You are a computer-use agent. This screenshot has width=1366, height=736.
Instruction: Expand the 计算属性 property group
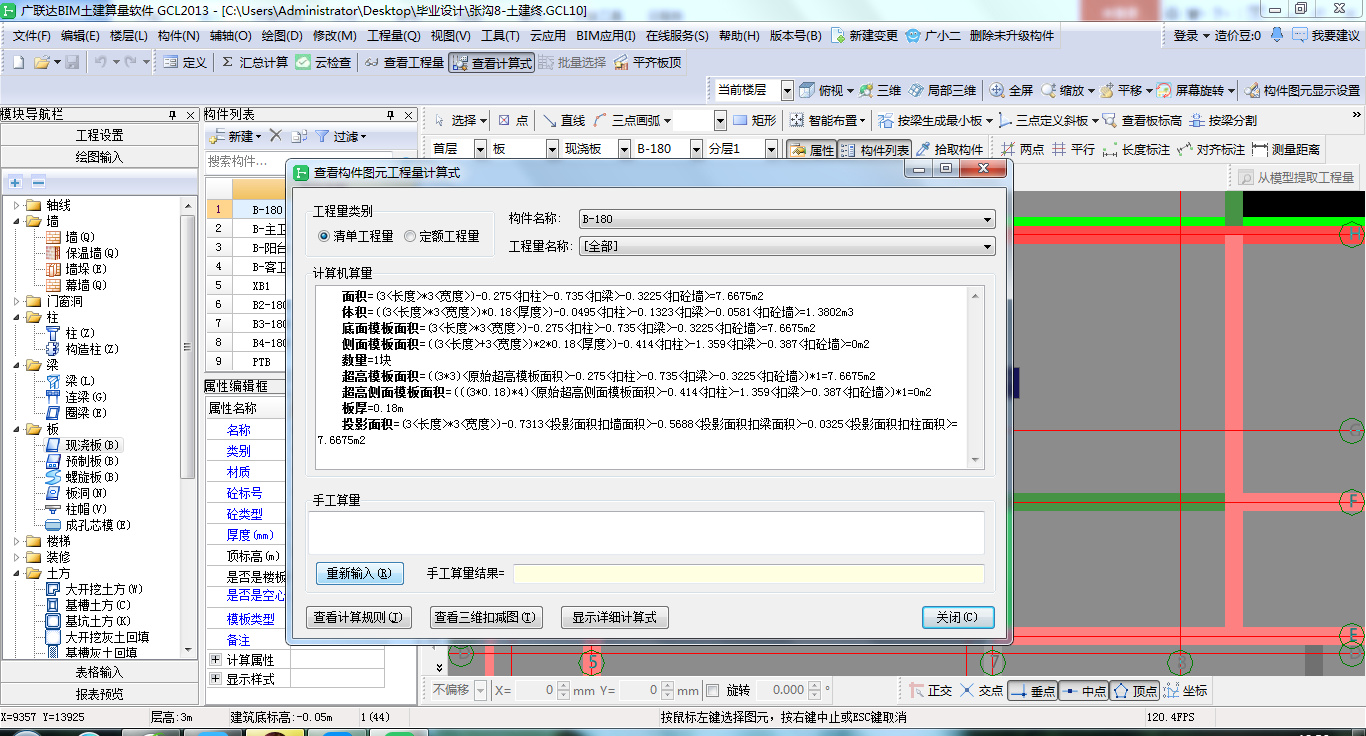[215, 660]
